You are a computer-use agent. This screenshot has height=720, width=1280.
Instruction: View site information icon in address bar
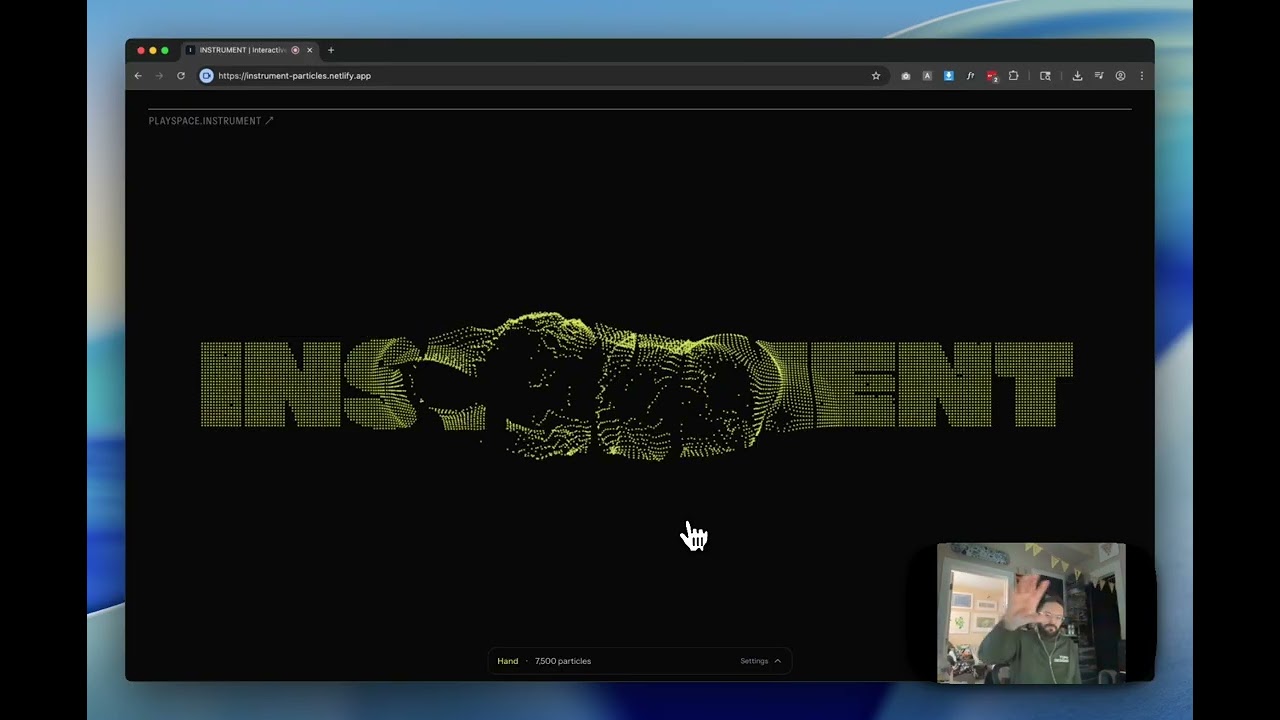coord(206,76)
